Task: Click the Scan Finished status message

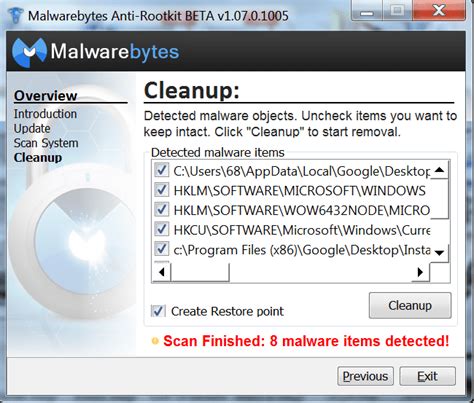Action: (306, 341)
